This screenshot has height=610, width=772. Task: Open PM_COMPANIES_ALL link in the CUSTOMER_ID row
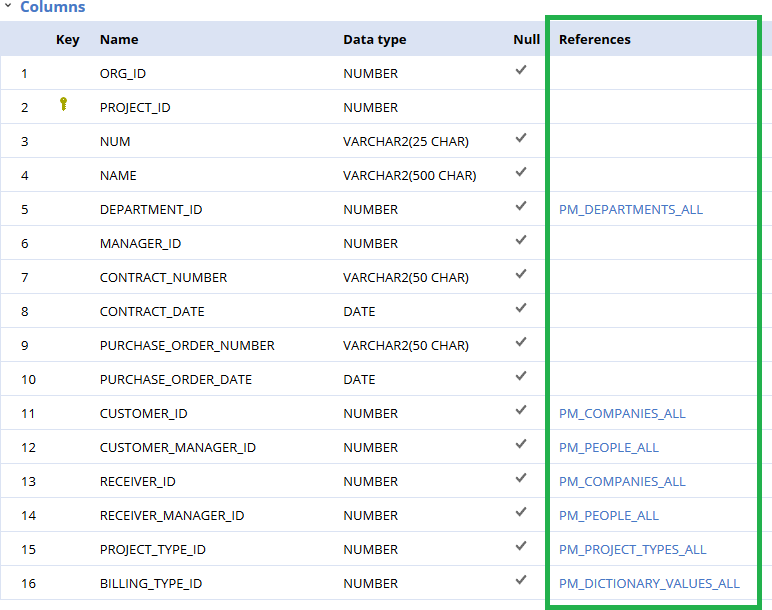tap(621, 413)
